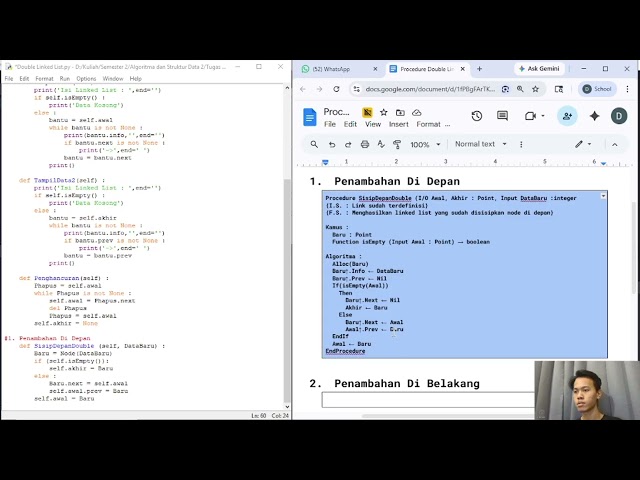The image size is (640, 480).
Task: Check the cloud save status icon
Action: pyautogui.click(x=417, y=112)
